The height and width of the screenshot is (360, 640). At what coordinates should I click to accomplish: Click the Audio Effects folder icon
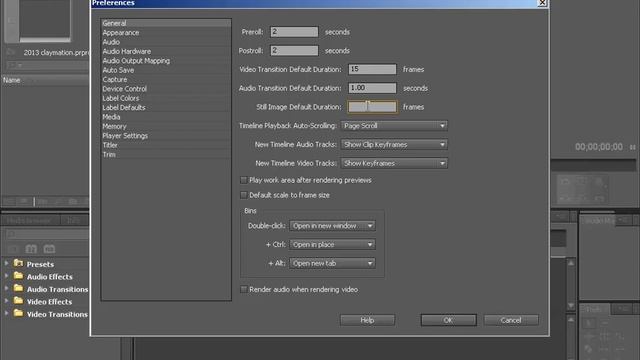point(18,276)
